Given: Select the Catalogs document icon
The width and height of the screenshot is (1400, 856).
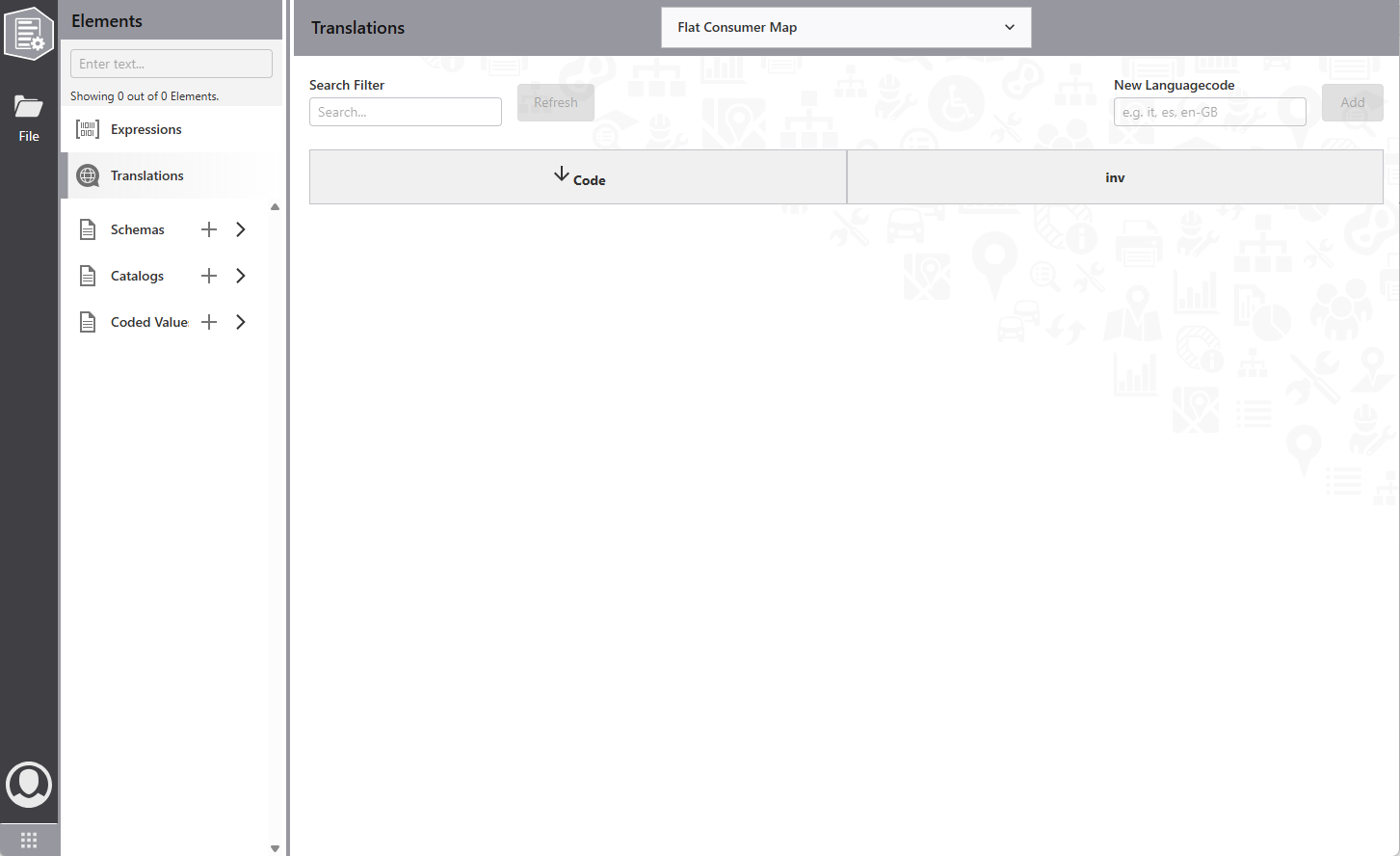Looking at the screenshot, I should [88, 276].
